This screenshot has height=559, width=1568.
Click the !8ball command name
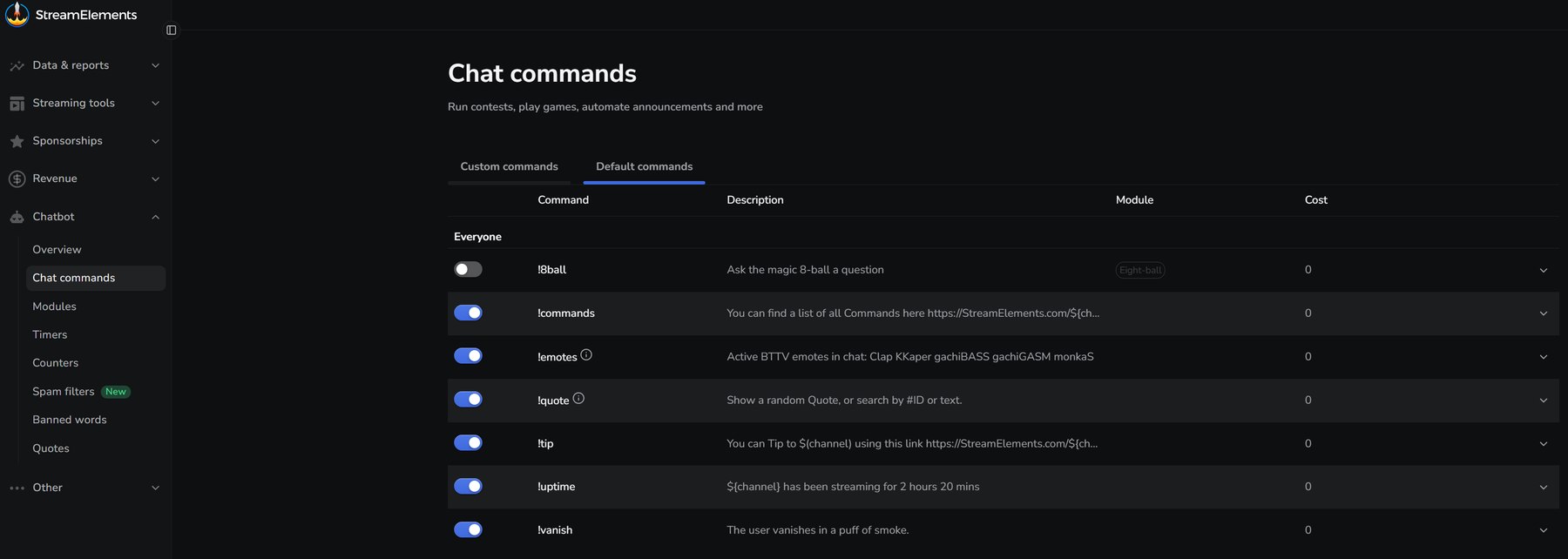tap(551, 270)
